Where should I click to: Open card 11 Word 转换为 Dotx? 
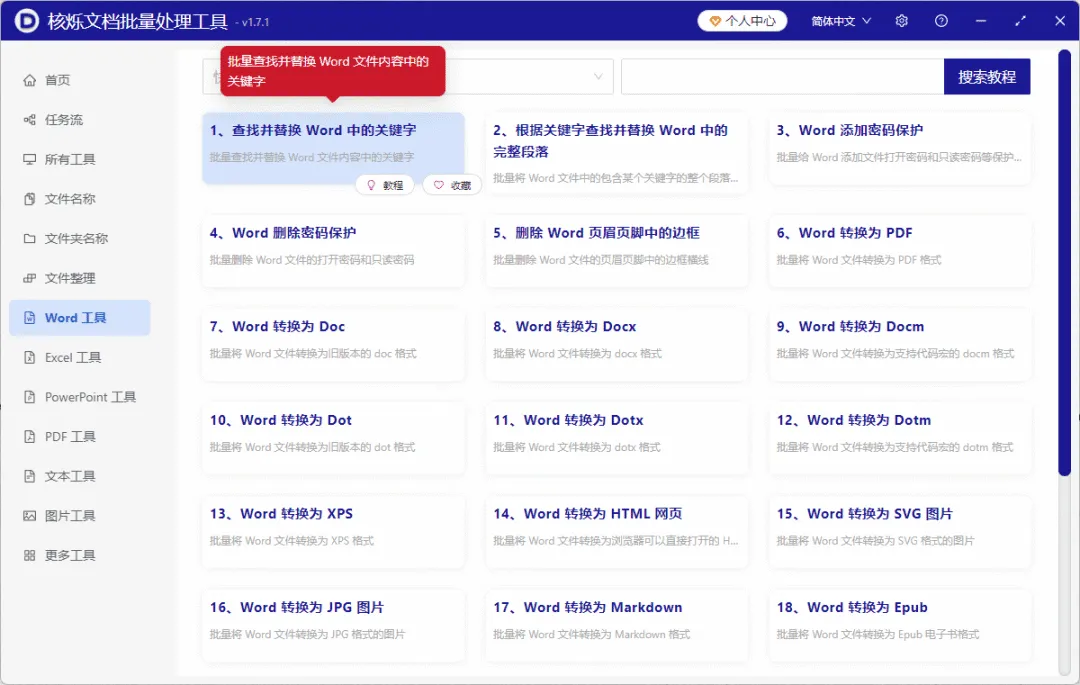[616, 438]
